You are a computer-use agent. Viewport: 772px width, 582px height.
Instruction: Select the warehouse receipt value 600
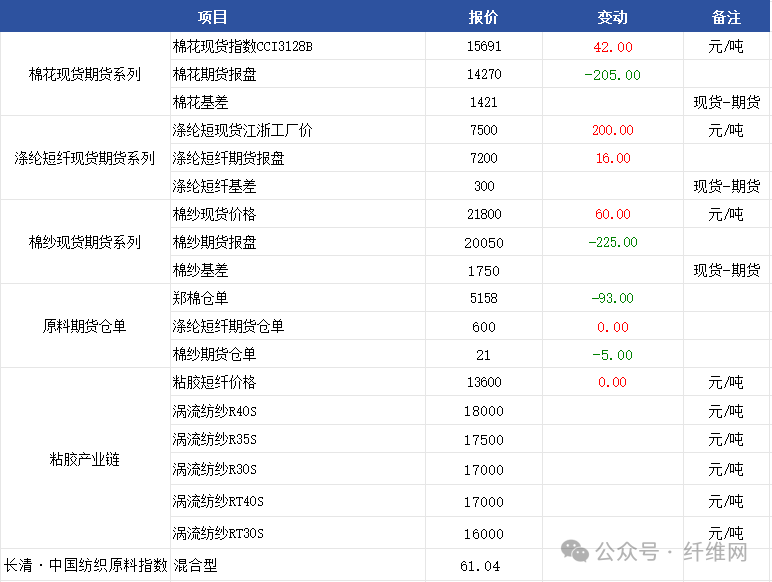pos(484,327)
